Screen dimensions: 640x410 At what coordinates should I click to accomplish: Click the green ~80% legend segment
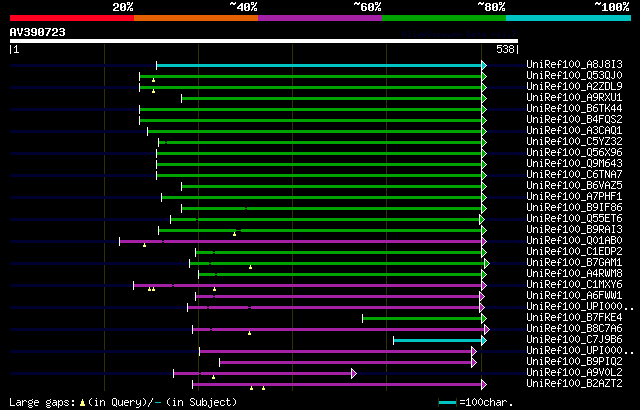pos(444,18)
